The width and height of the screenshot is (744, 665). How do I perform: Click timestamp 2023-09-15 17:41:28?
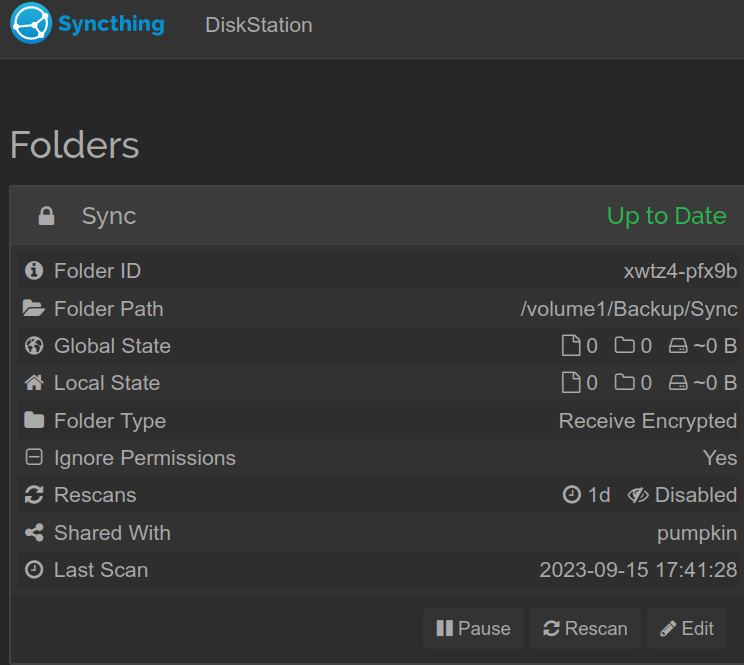(638, 570)
